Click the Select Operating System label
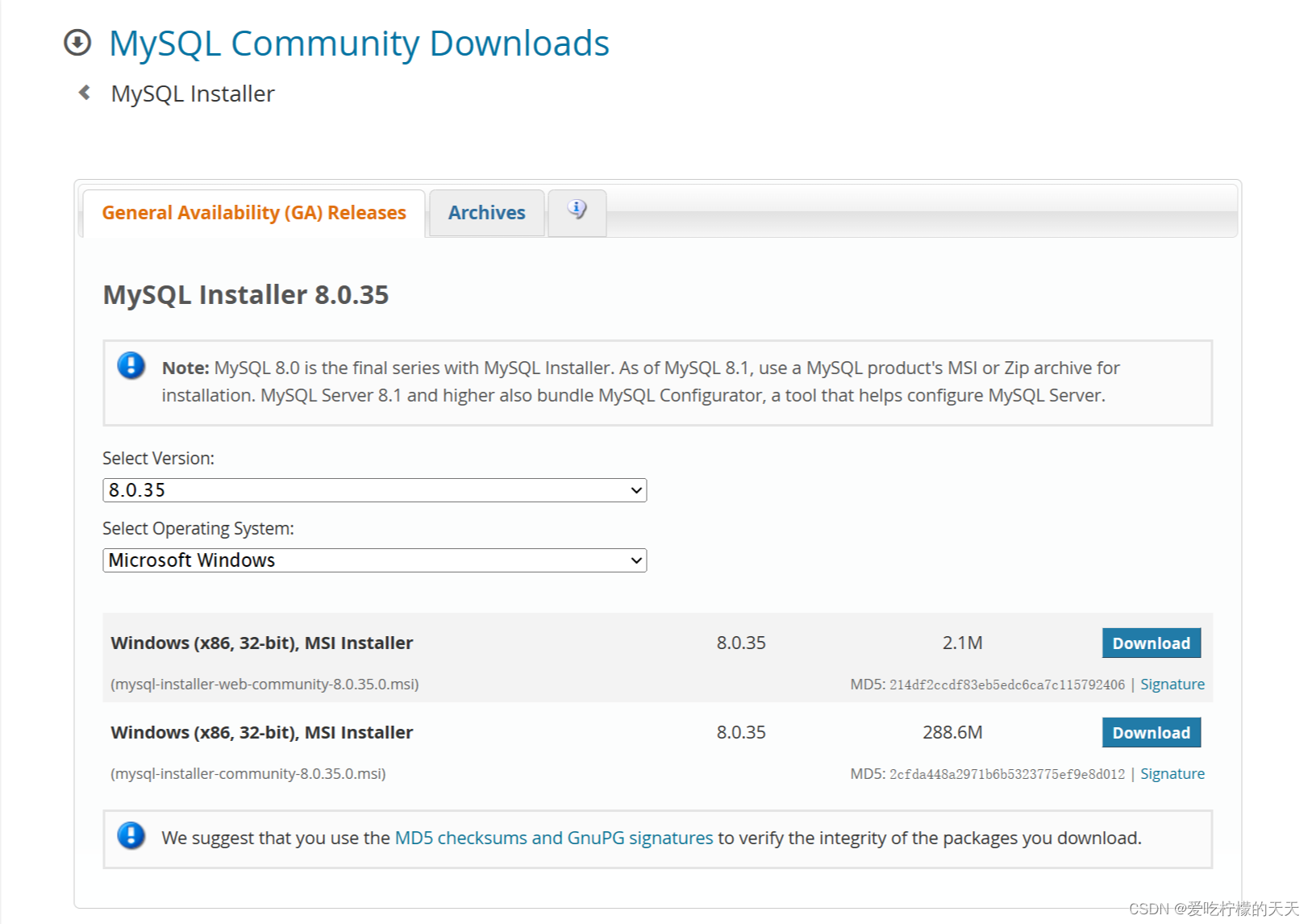This screenshot has height=924, width=1312. click(x=198, y=529)
